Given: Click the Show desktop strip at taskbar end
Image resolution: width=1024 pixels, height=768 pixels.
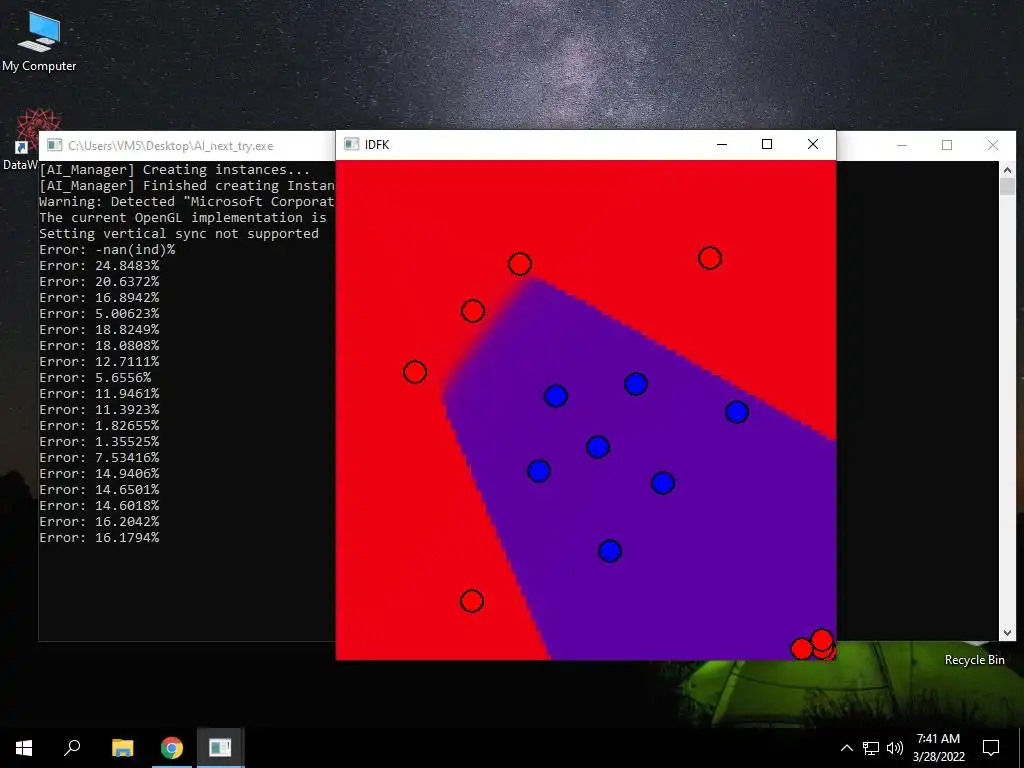Looking at the screenshot, I should tap(1021, 748).
